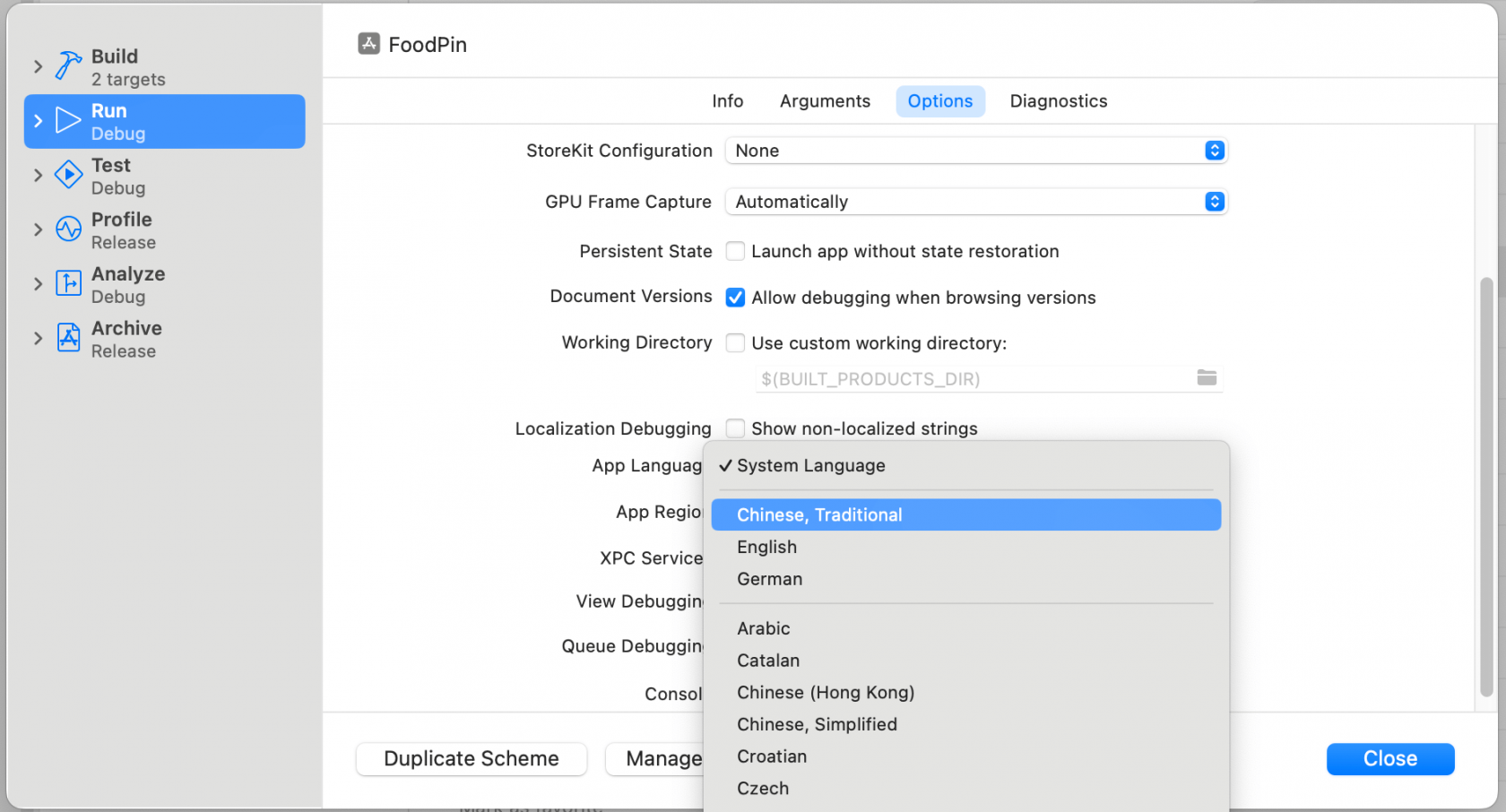Enable Show non-localized strings checkbox
This screenshot has width=1506, height=812.
click(x=735, y=428)
